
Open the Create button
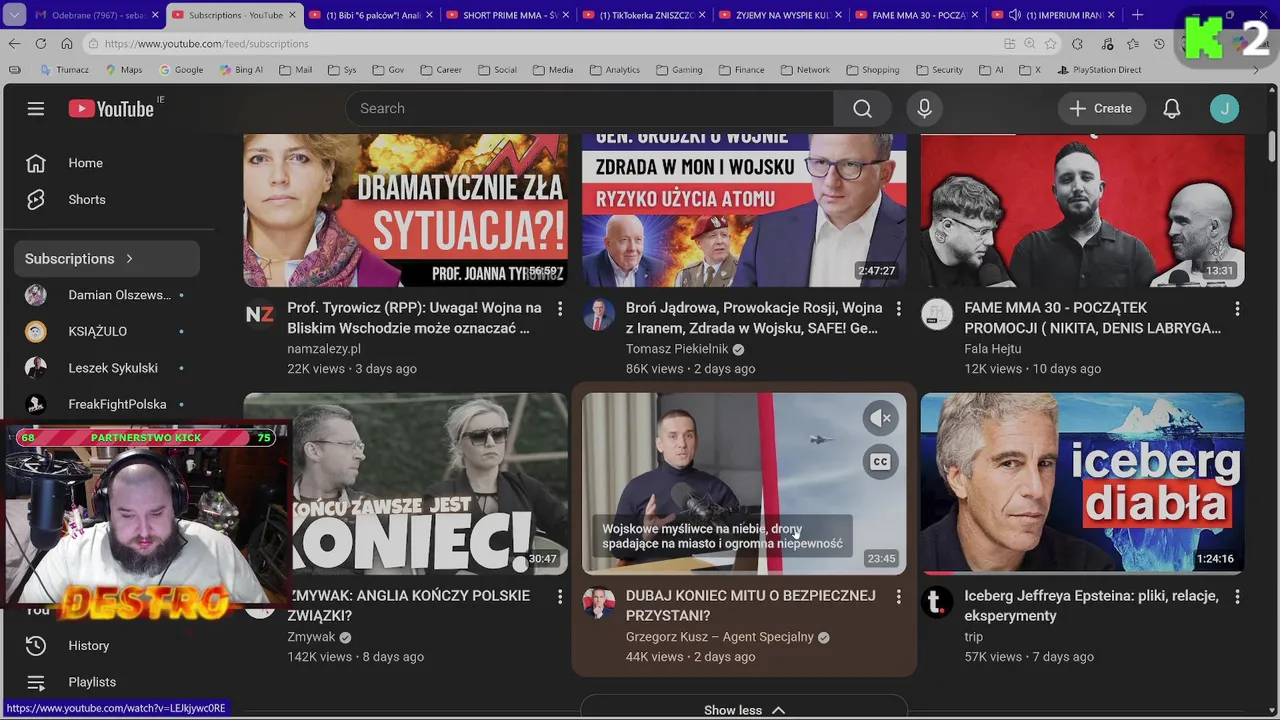[x=1101, y=108]
